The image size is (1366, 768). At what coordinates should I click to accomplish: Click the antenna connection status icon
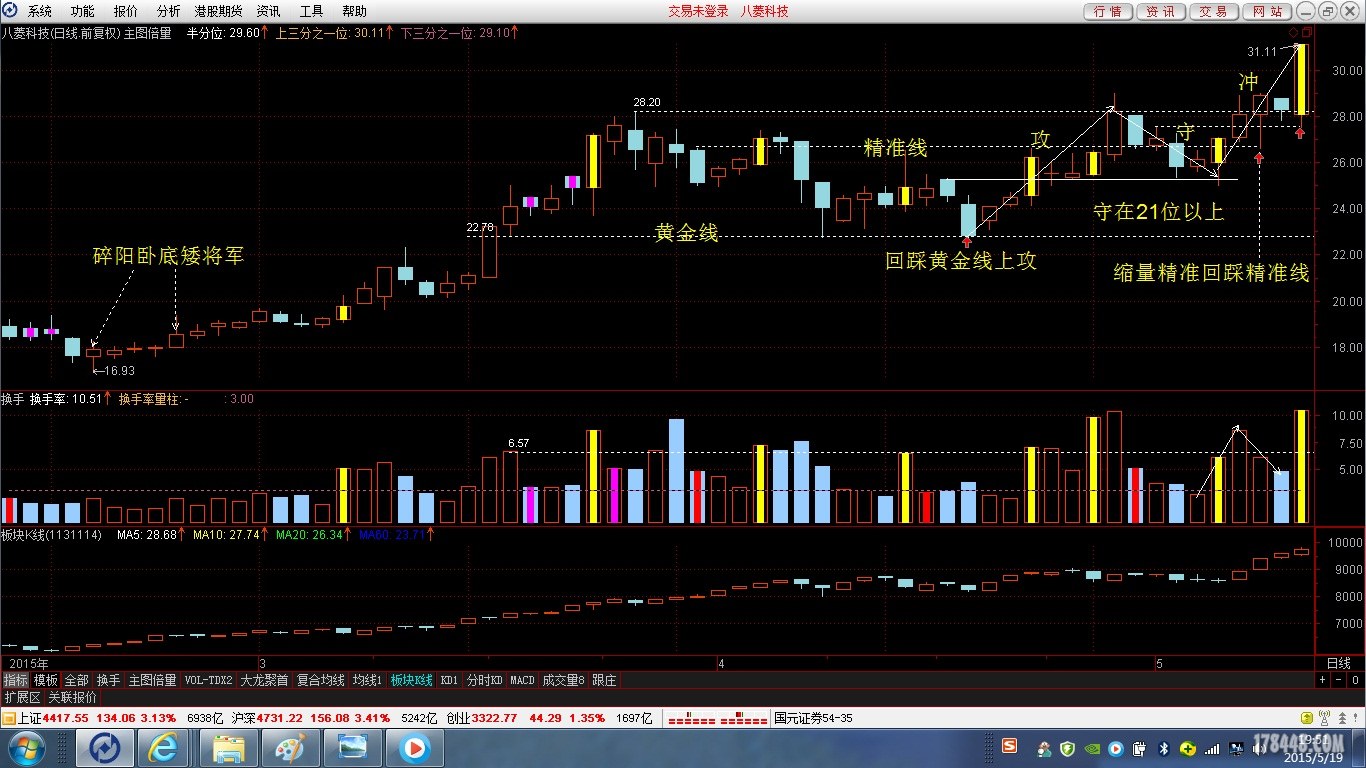[1322, 718]
